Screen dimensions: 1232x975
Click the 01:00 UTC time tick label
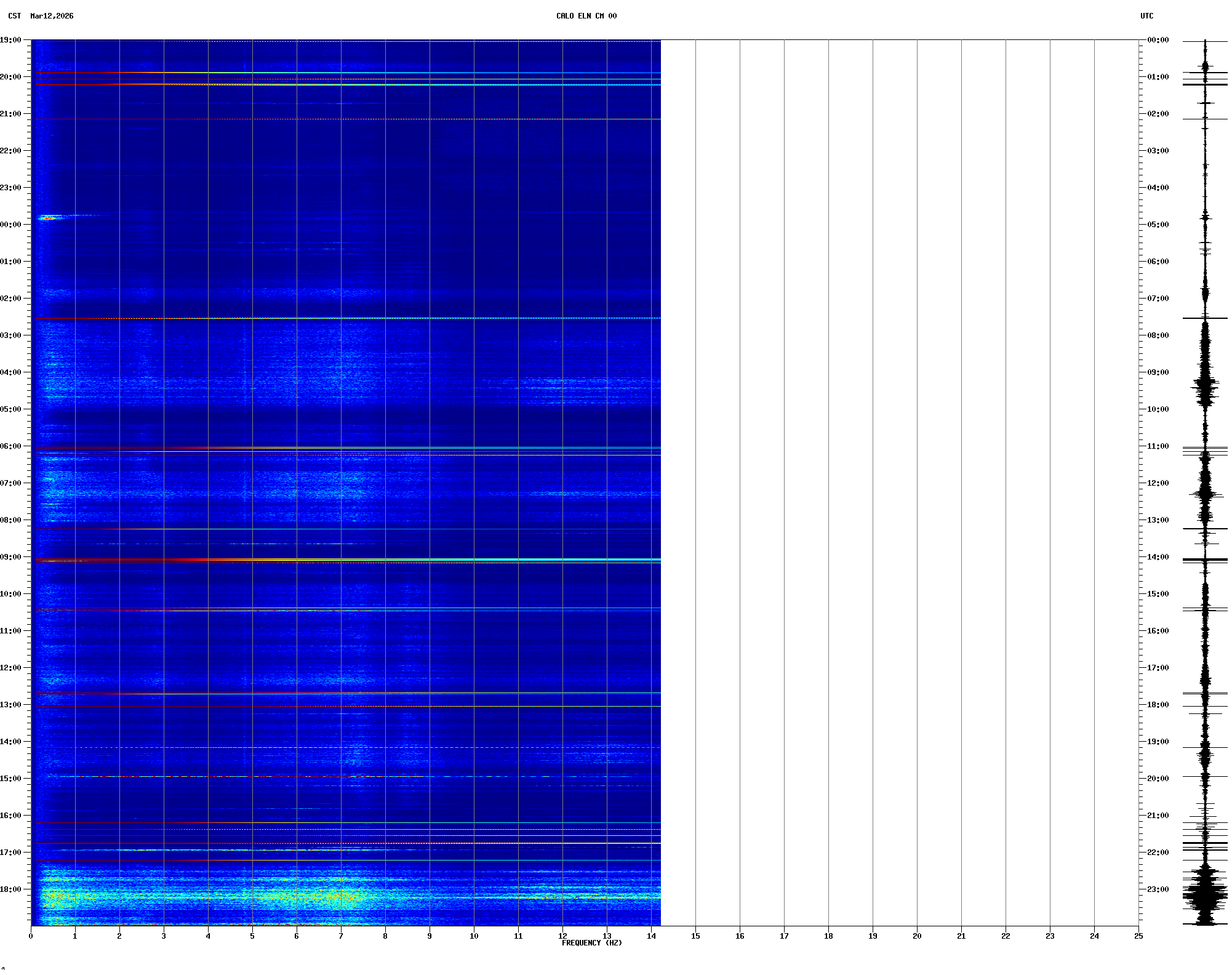pyautogui.click(x=1158, y=77)
